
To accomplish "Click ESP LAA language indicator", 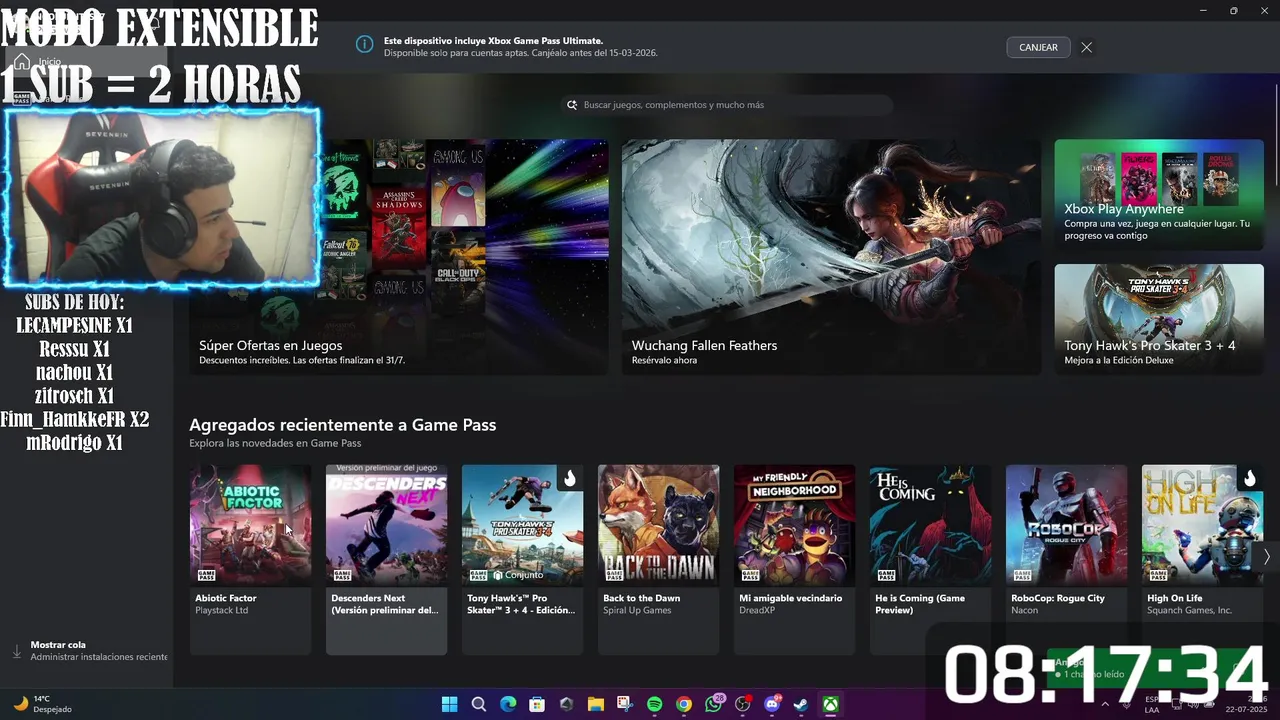I will (1152, 704).
